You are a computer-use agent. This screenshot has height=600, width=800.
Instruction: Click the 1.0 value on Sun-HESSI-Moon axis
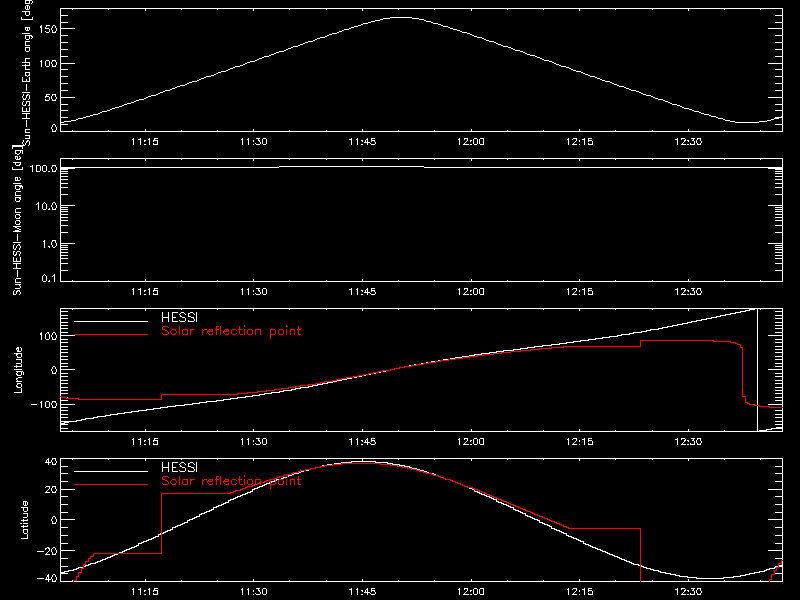pyautogui.click(x=49, y=244)
